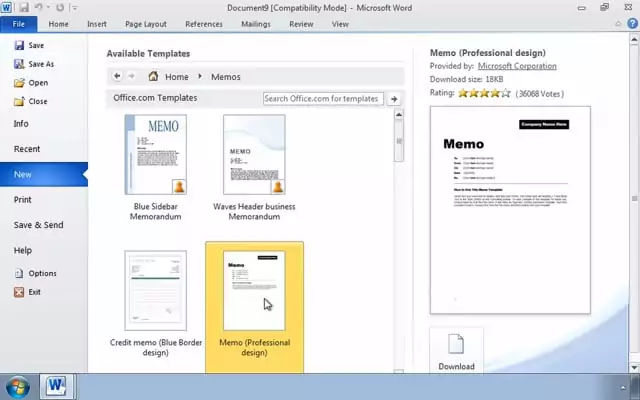Click the templates Forward arrow
Viewport: 640px width, 400px height.
pyautogui.click(x=131, y=76)
